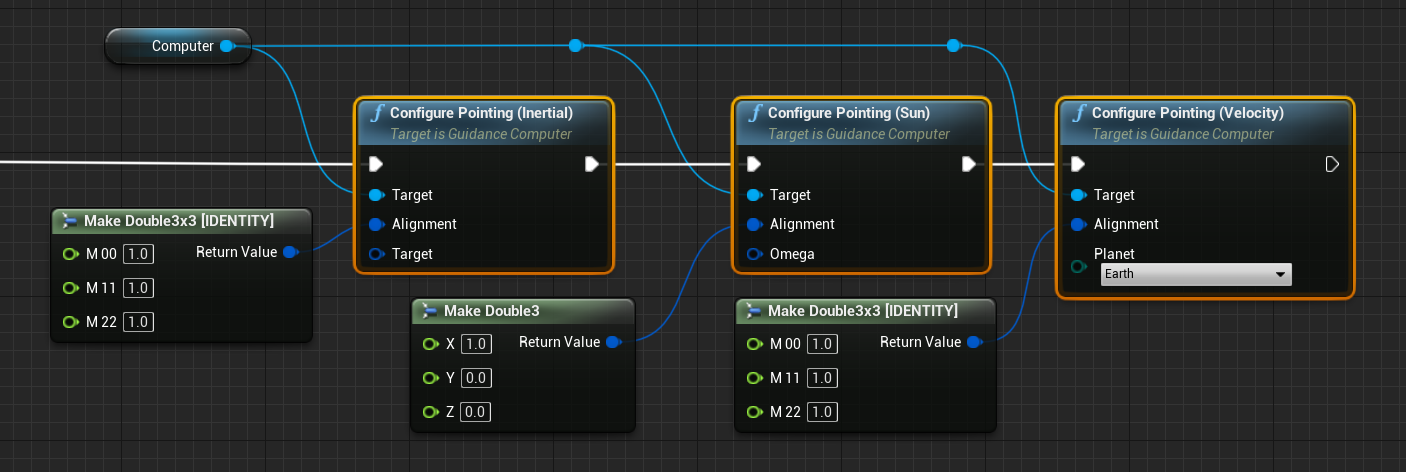The width and height of the screenshot is (1406, 472).
Task: Click M 11 value field of Make Double3x3 feeding Velocity
Action: [822, 378]
